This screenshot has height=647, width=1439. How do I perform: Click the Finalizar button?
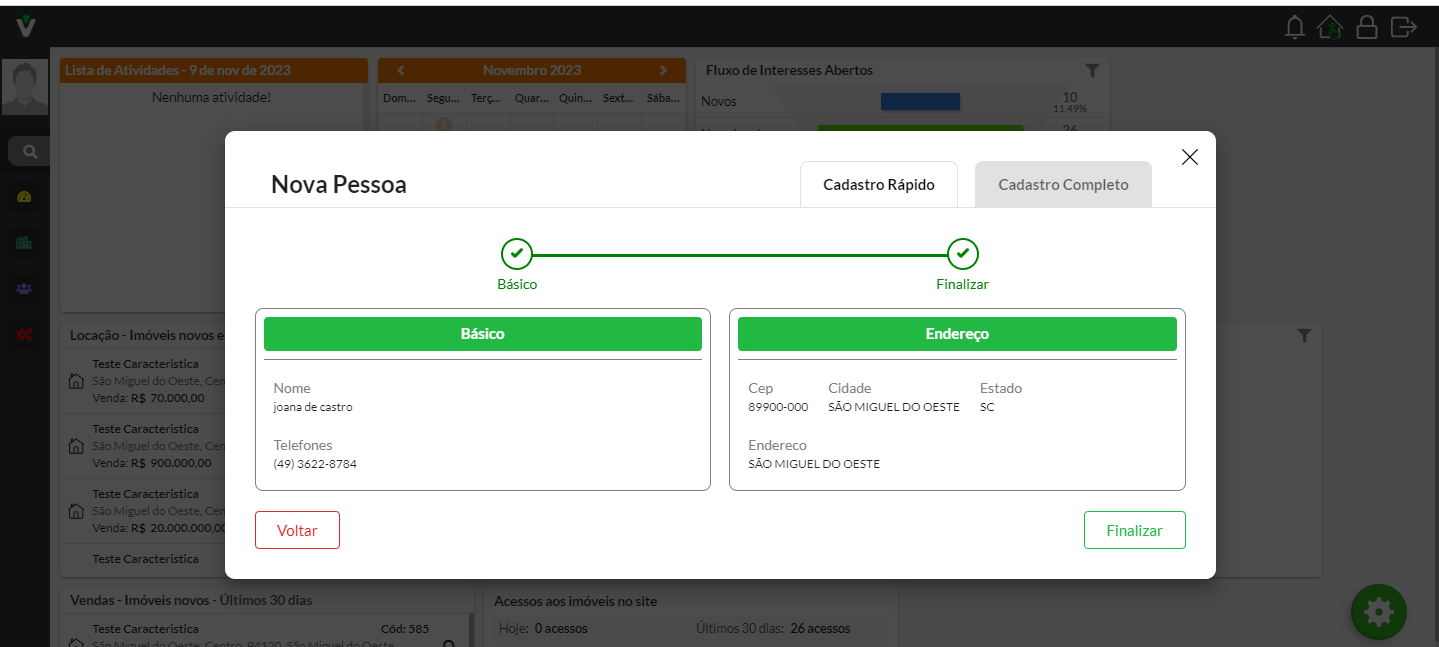point(1134,531)
